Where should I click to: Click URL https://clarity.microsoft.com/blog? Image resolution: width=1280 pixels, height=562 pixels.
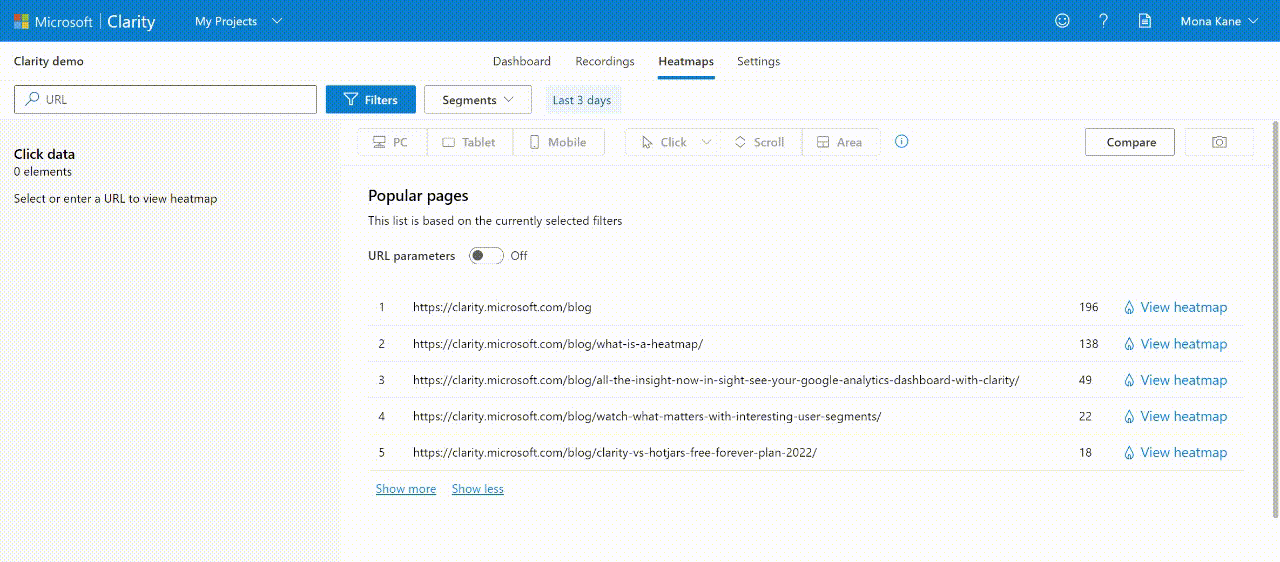click(502, 308)
